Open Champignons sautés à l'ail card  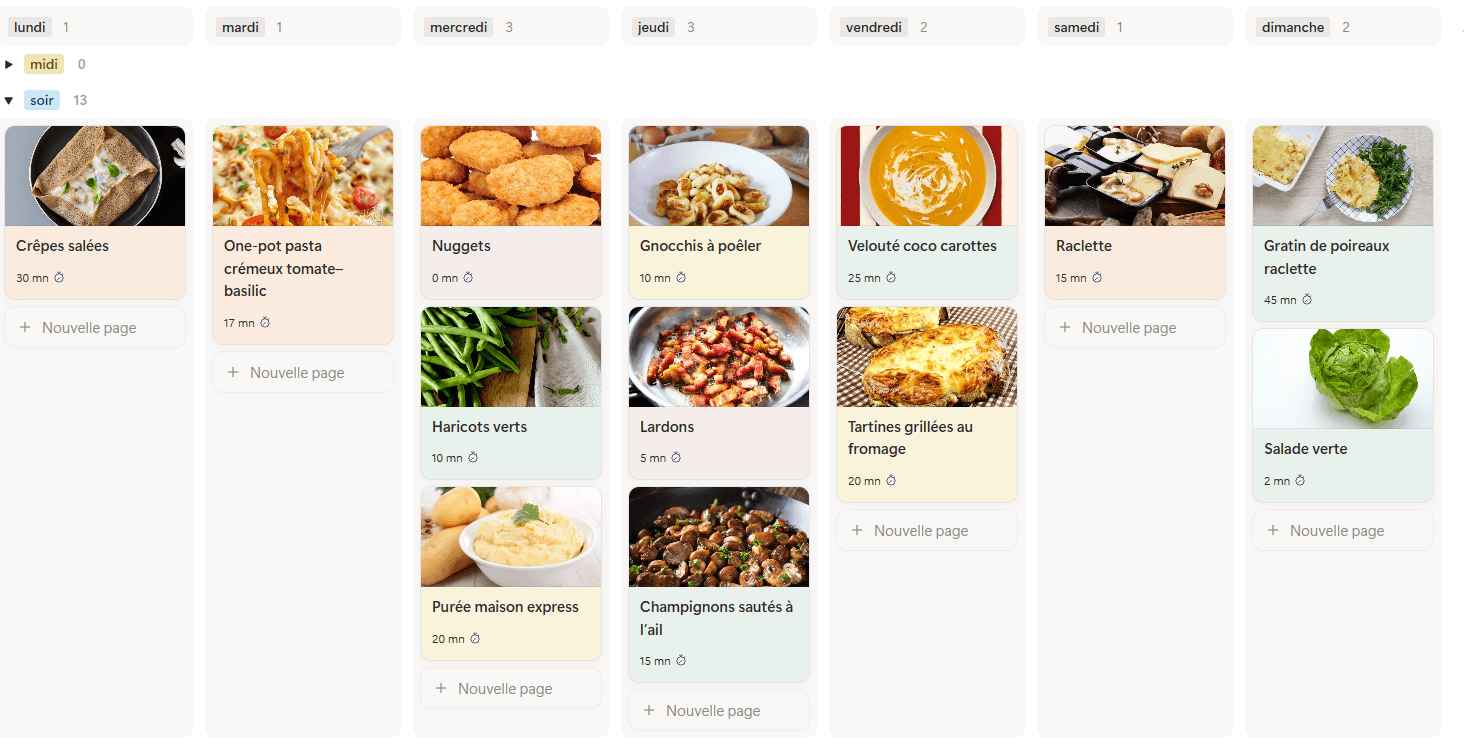click(x=716, y=618)
